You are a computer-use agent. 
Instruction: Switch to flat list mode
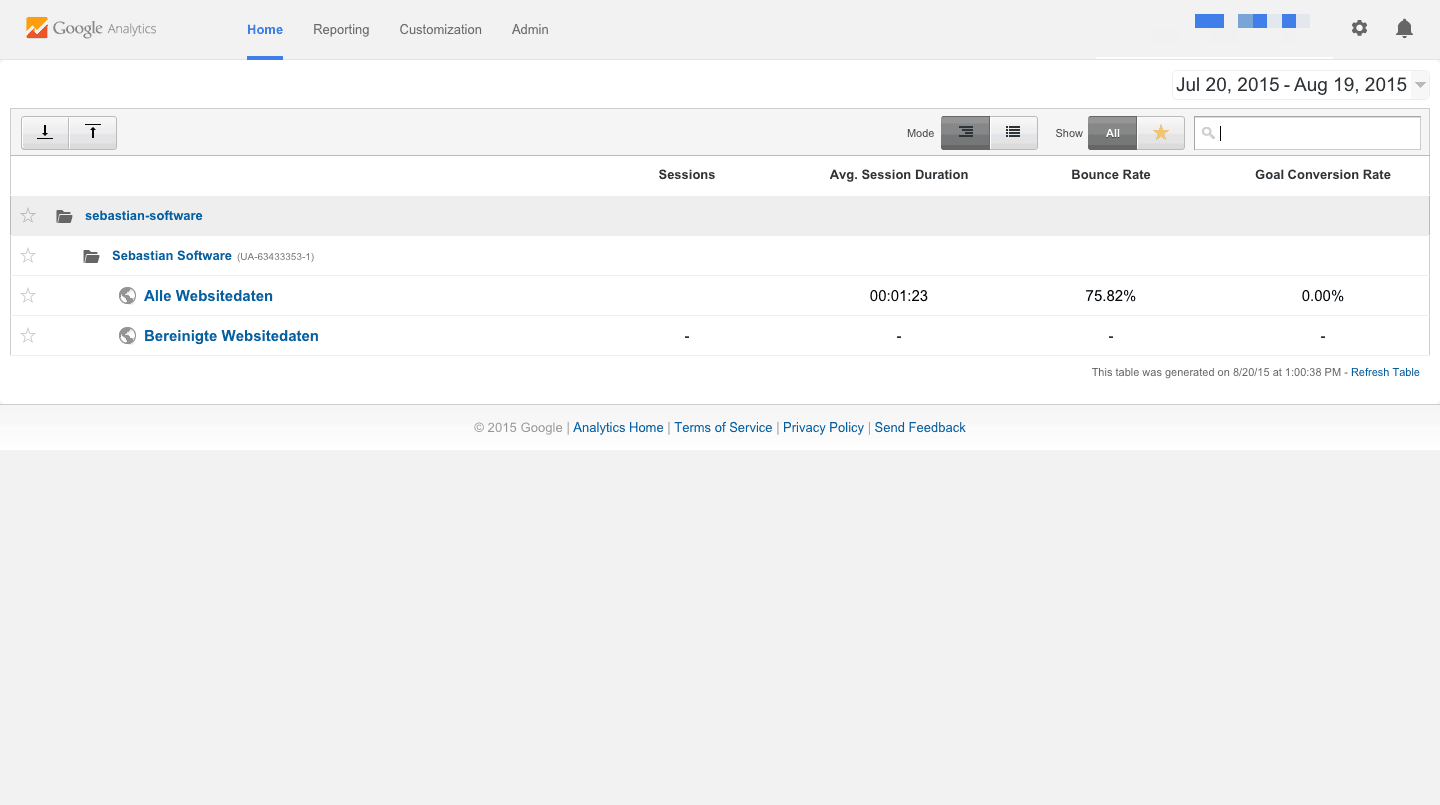point(1013,132)
